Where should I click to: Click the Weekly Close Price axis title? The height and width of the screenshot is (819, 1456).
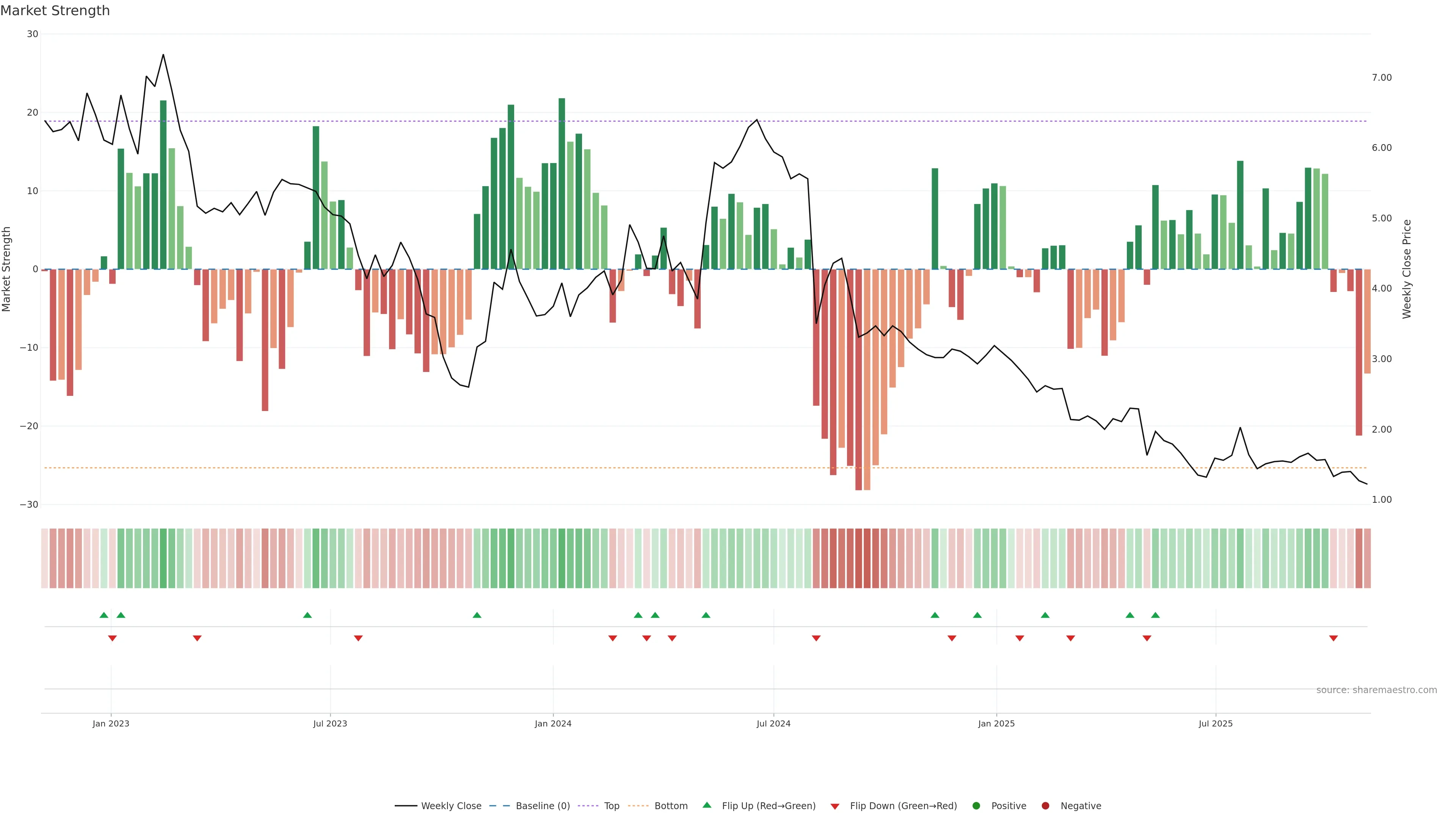click(x=1407, y=269)
